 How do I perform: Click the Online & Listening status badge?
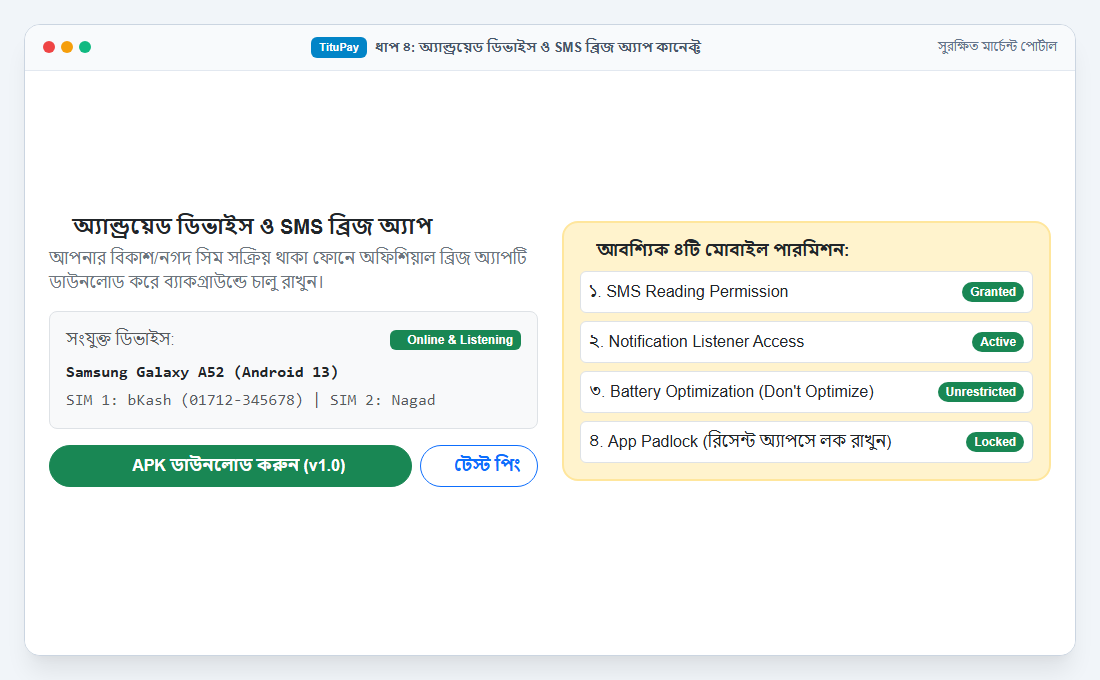[455, 340]
